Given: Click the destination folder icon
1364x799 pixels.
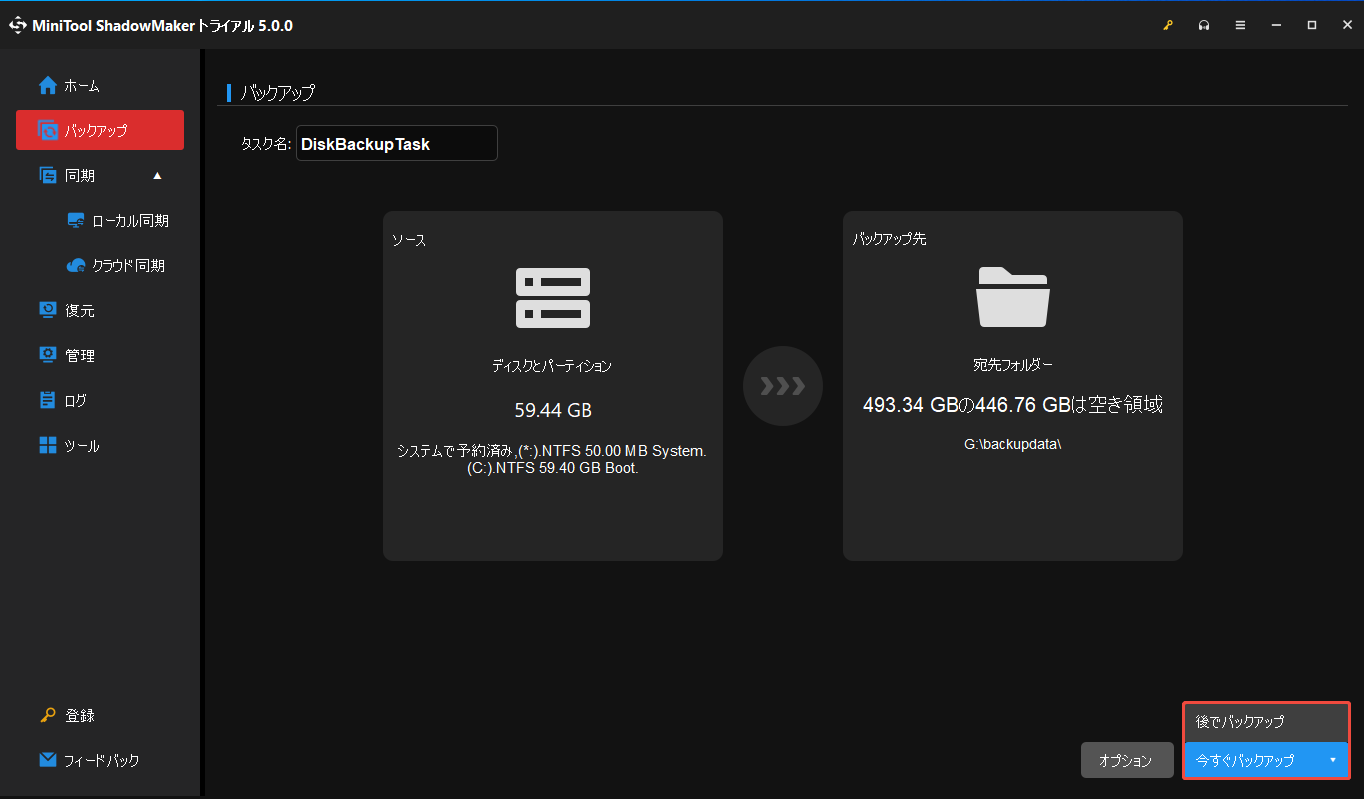Looking at the screenshot, I should [1013, 297].
